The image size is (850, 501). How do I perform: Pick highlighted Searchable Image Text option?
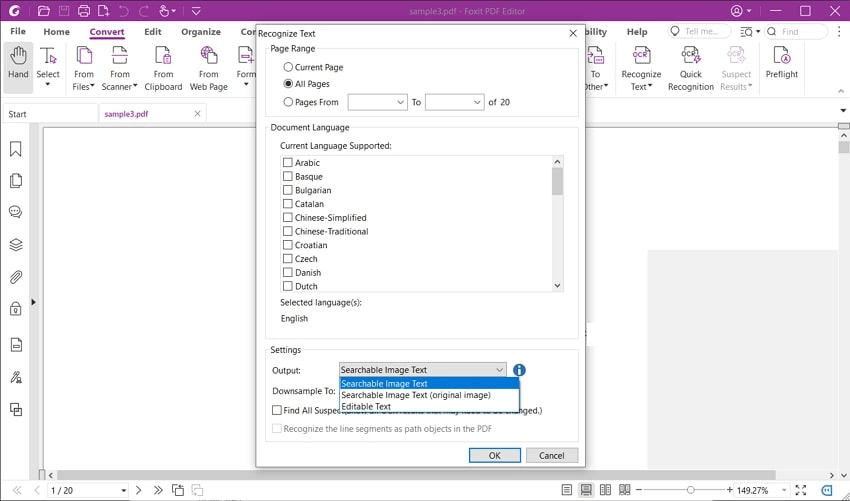tap(429, 383)
